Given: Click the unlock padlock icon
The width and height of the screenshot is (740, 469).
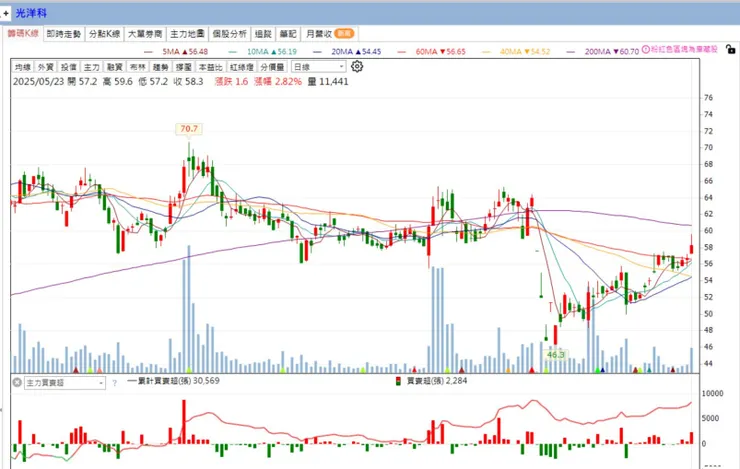Looking at the screenshot, I should point(730,49).
